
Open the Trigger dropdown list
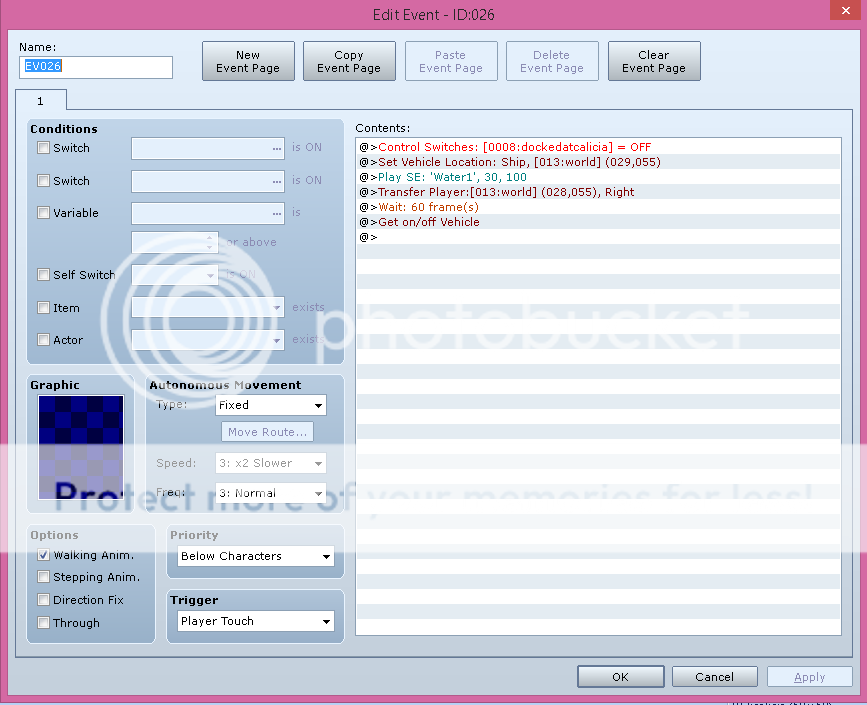pos(256,621)
